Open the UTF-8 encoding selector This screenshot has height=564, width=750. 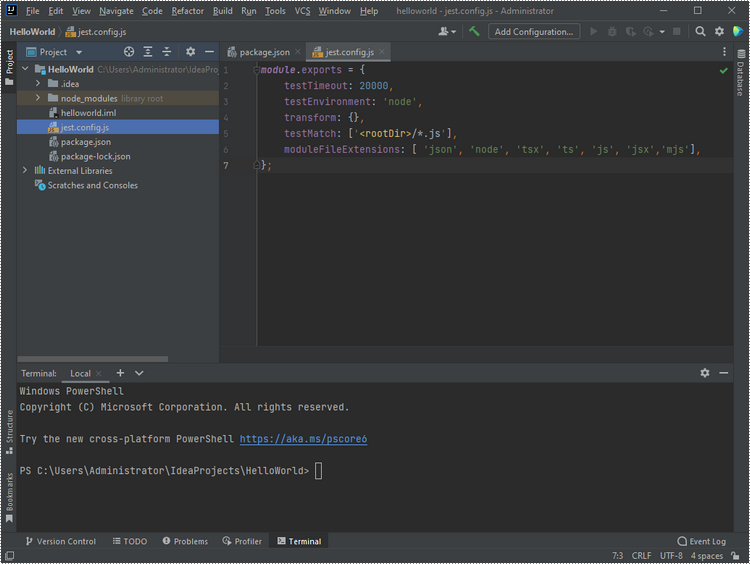[671, 555]
